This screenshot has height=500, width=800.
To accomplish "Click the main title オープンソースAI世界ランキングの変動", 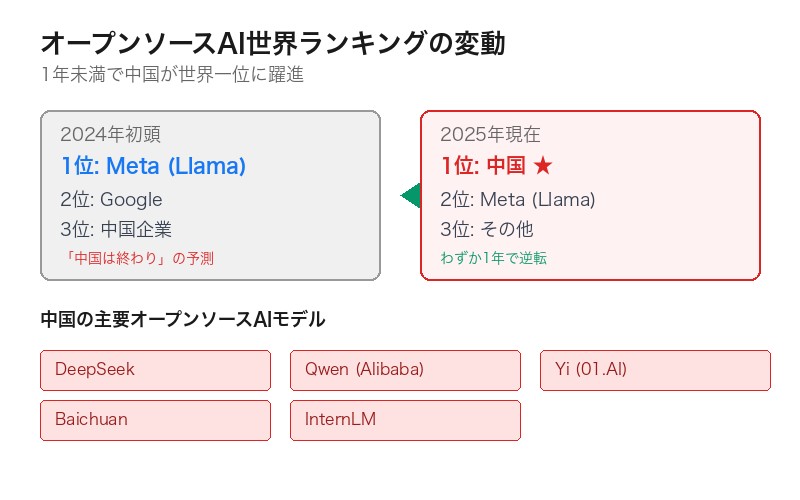I will pos(272,44).
